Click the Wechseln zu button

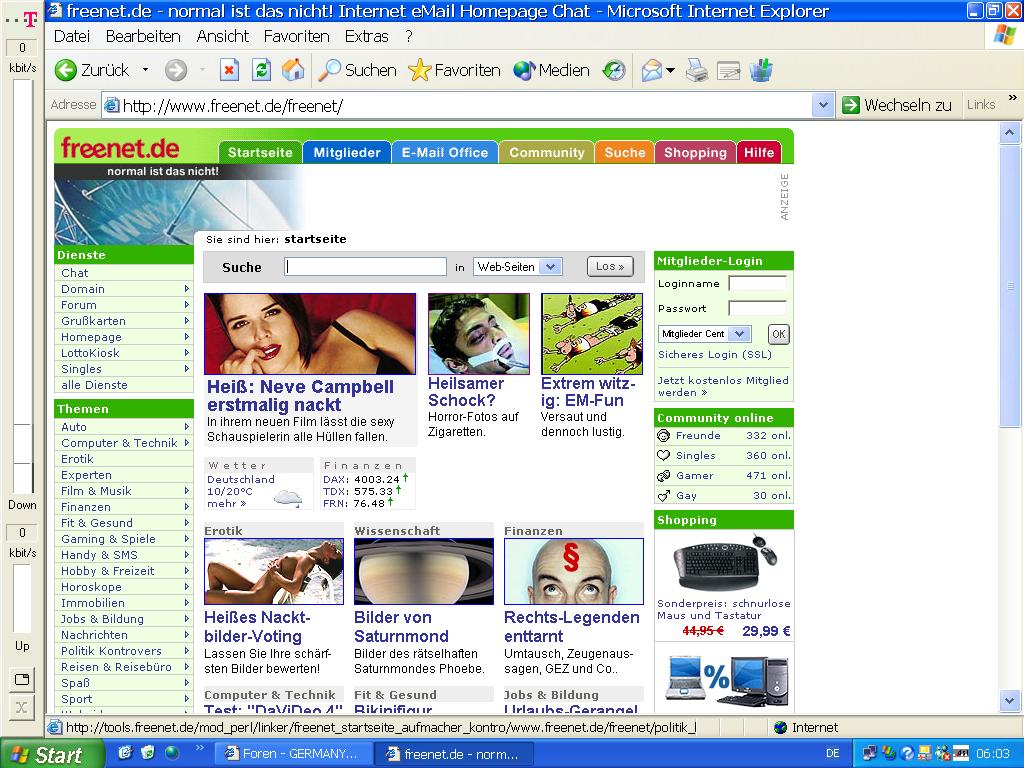pos(897,105)
